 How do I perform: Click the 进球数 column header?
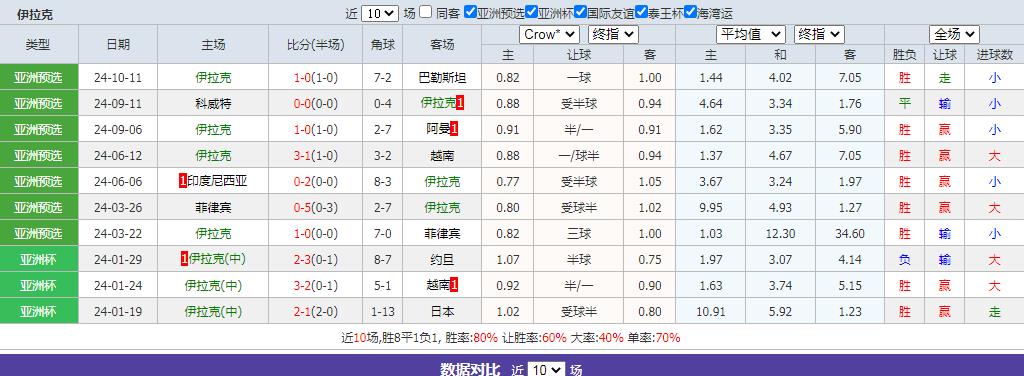point(995,55)
